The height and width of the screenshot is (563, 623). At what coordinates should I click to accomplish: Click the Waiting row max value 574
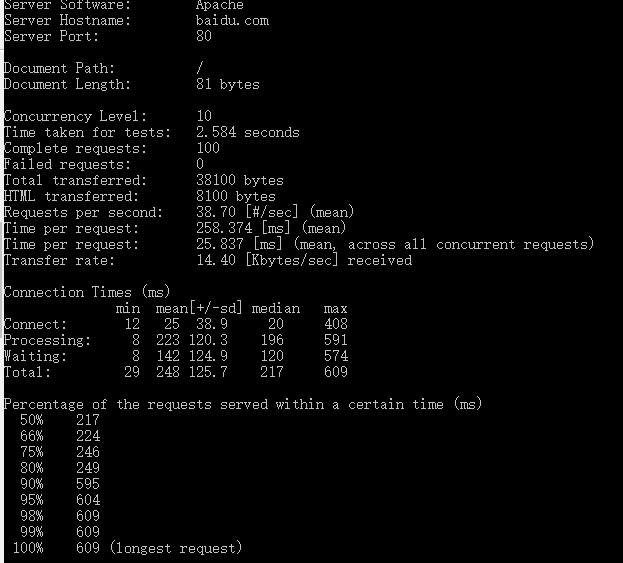[x=336, y=356]
